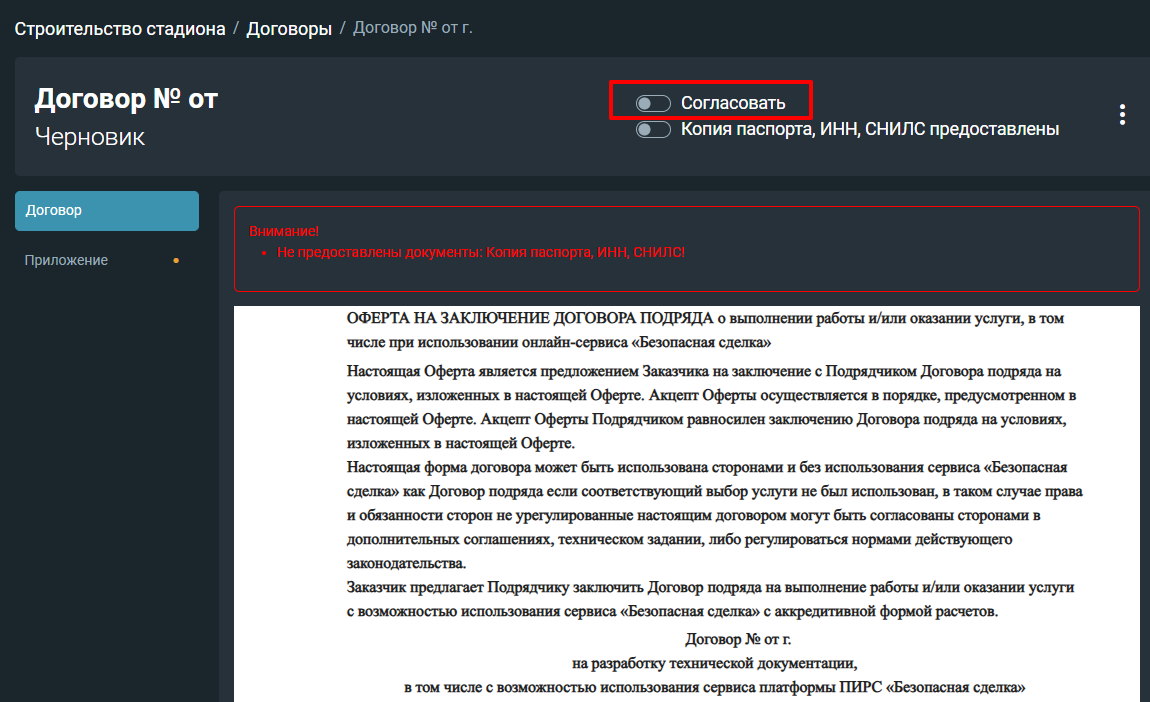Click 'на разработку технической документации' line
This screenshot has height=702, width=1150.
[714, 663]
